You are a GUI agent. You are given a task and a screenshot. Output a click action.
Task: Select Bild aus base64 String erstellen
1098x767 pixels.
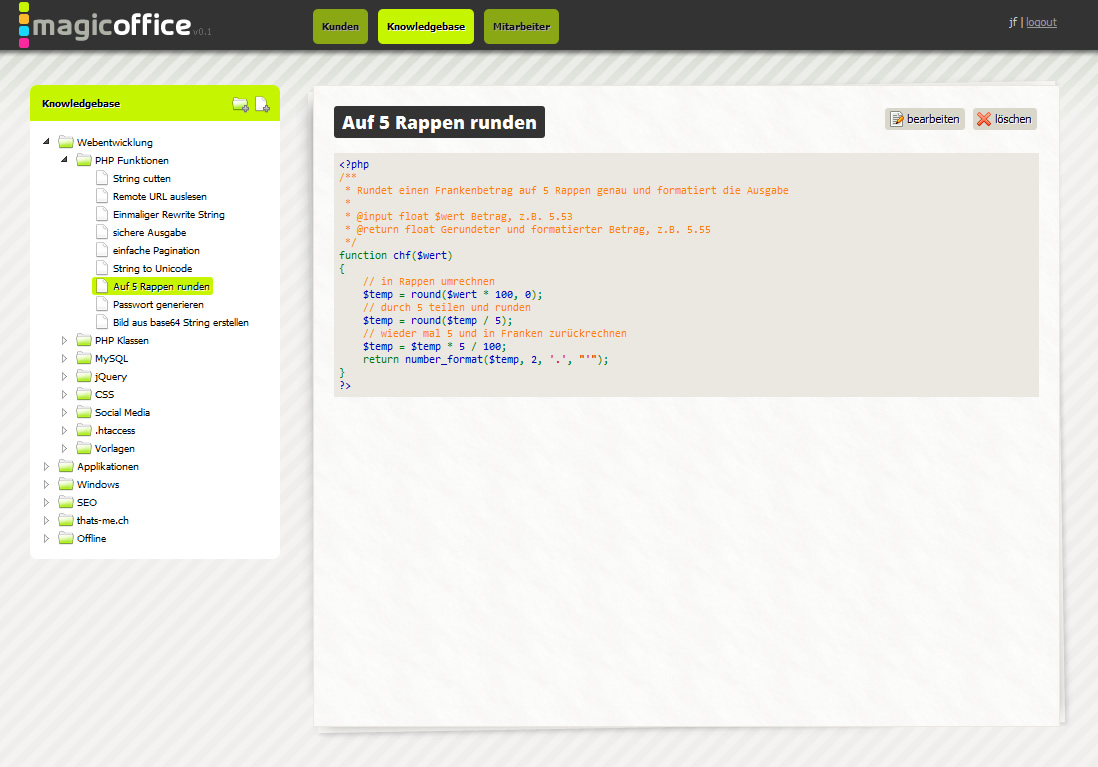[180, 323]
